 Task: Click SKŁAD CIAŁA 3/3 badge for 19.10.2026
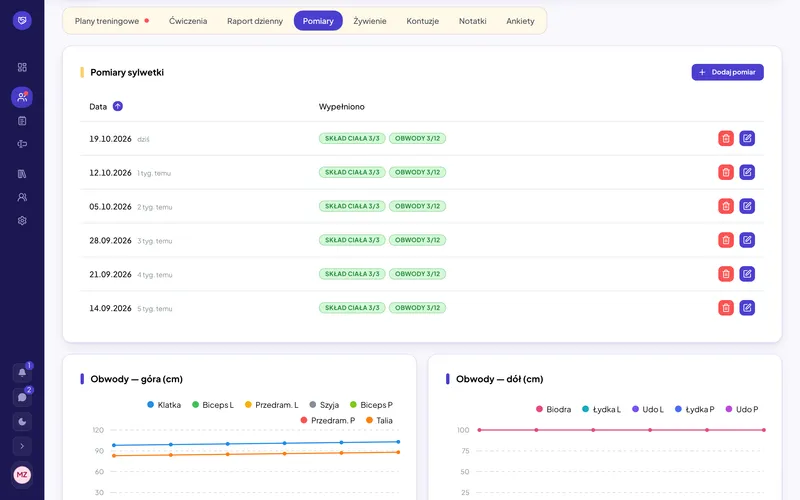click(352, 138)
